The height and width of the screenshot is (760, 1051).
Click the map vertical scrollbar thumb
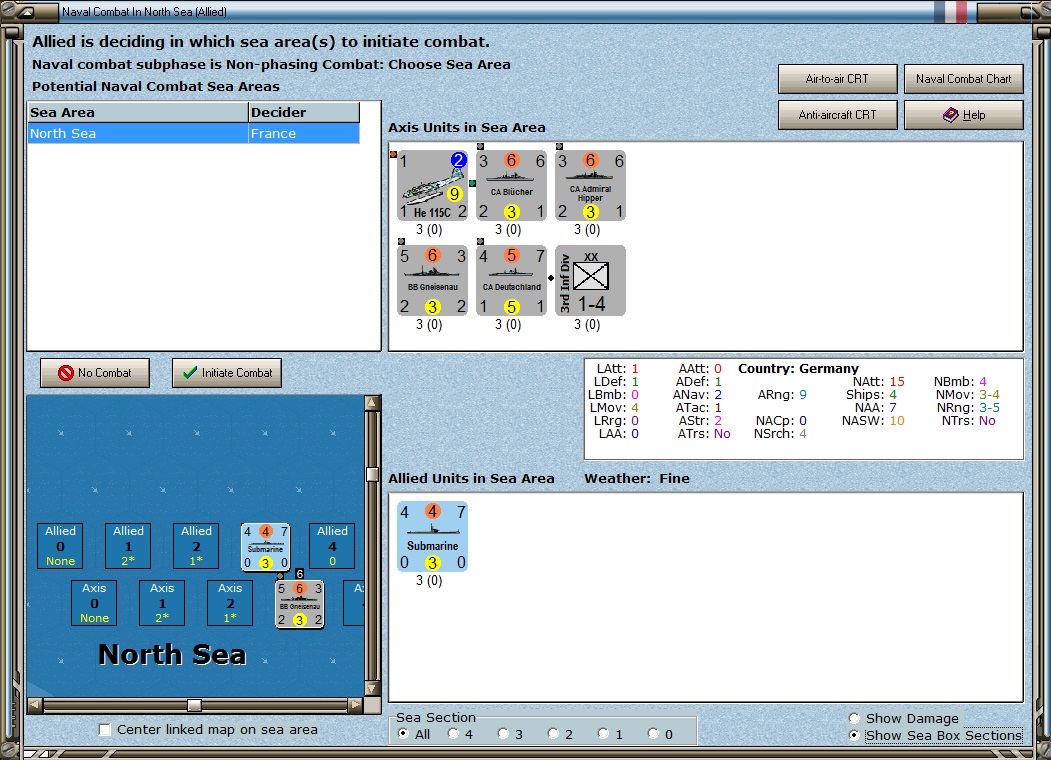373,474
